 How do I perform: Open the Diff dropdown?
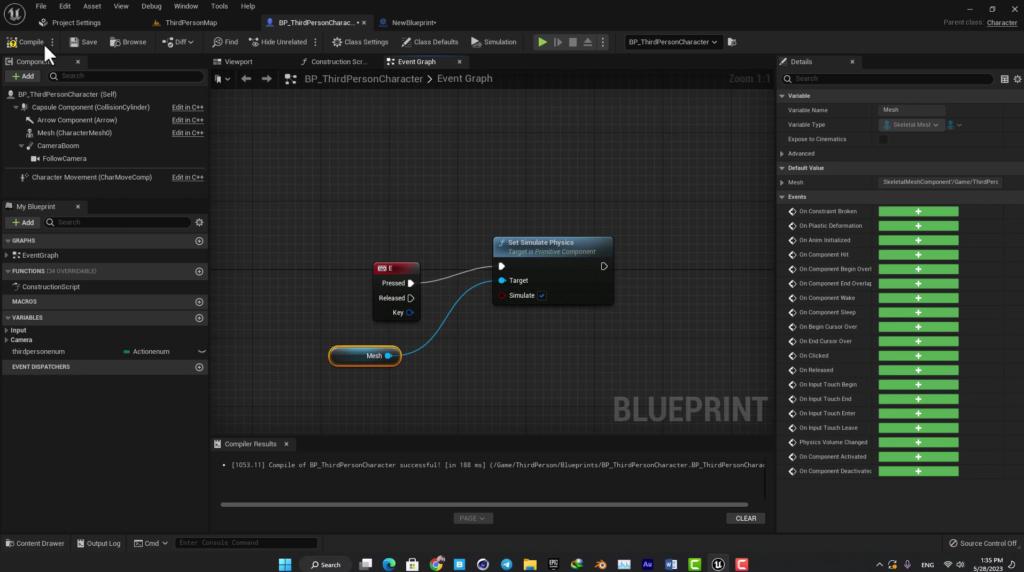[178, 42]
